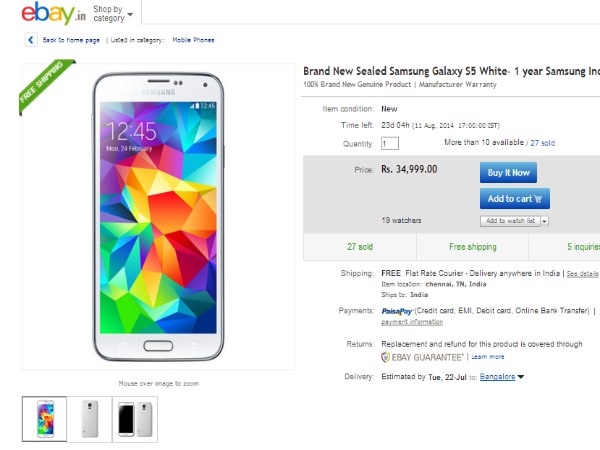Click the back arrow icon
600x450 pixels.
(30, 40)
